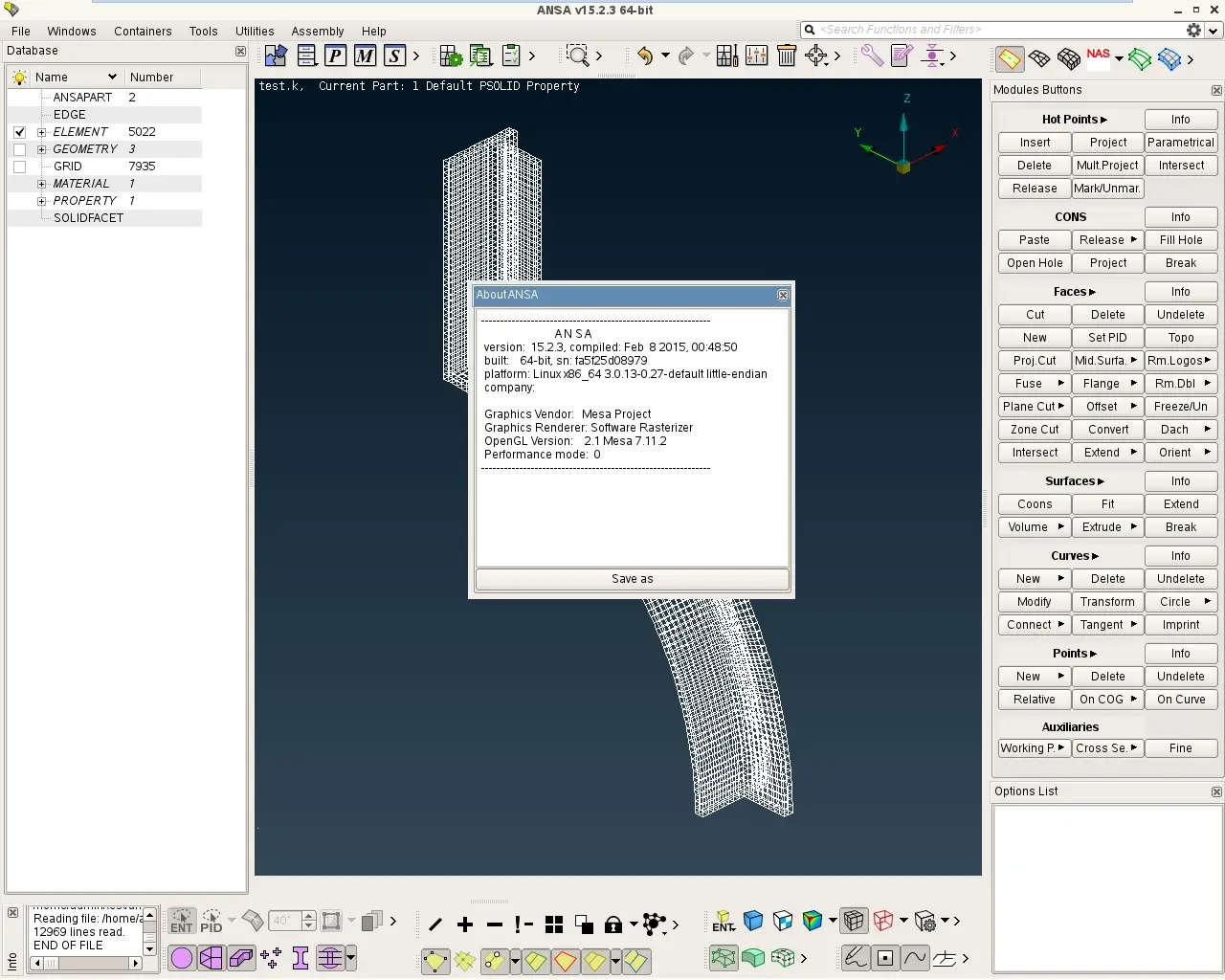Open the Name column dropdown arrow
1225x980 pixels.
112,78
